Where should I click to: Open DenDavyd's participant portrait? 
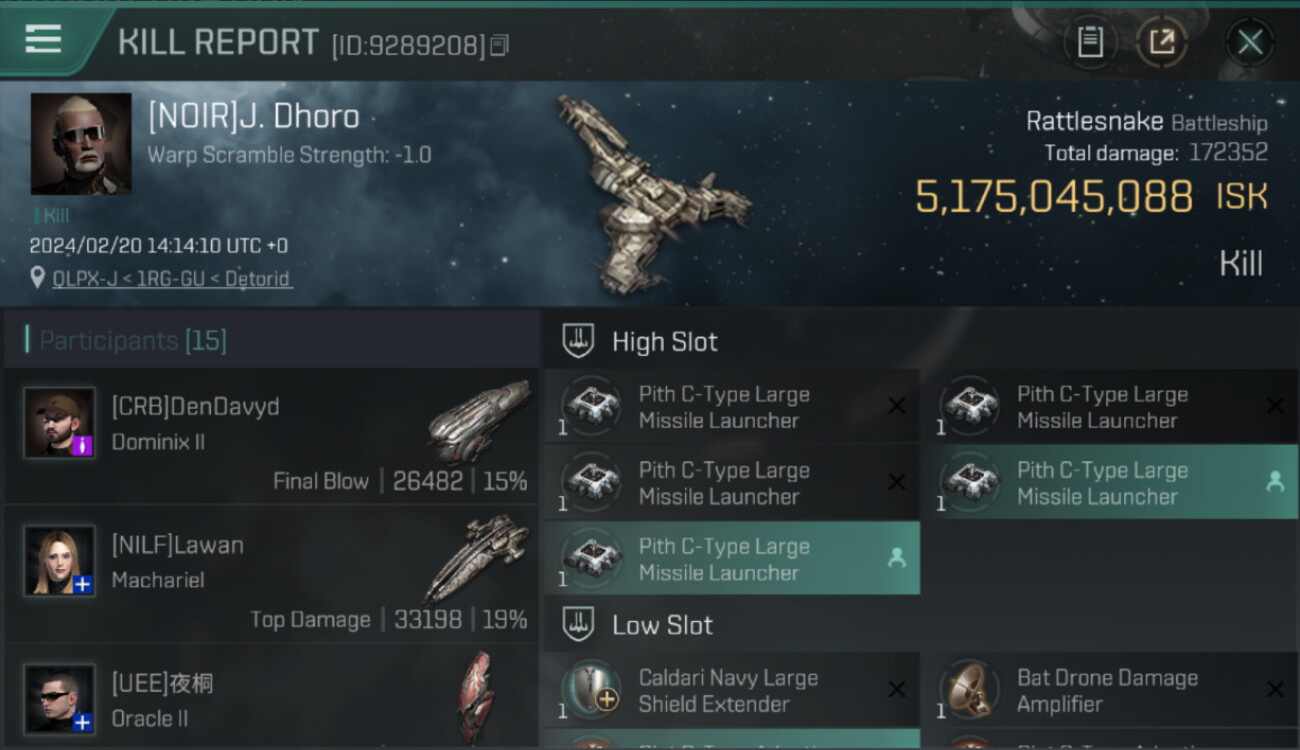[x=60, y=423]
